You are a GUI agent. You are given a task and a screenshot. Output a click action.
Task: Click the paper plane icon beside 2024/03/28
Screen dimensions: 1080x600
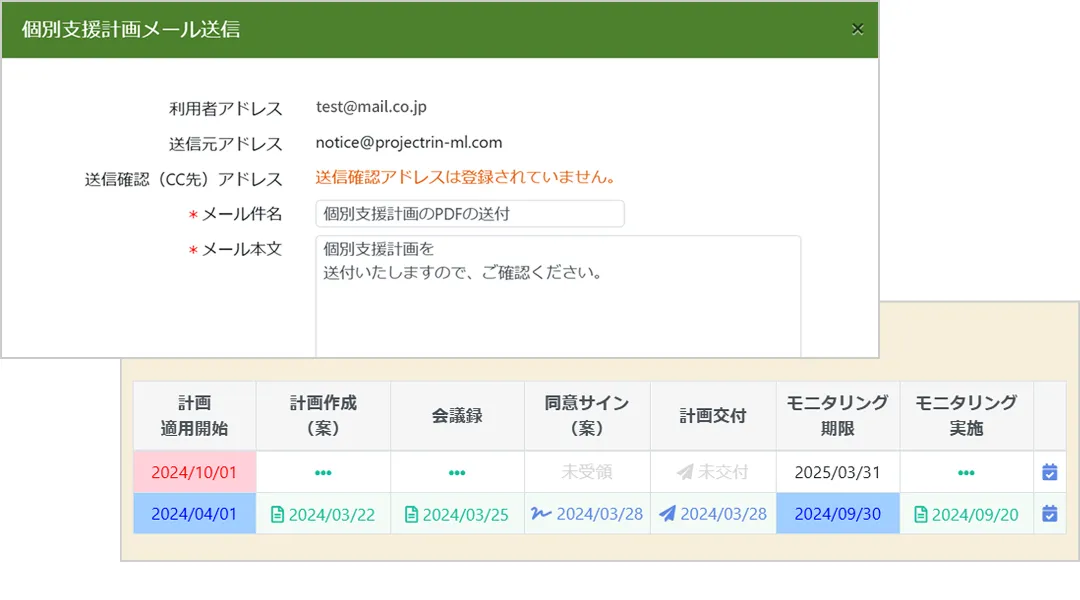click(x=667, y=513)
